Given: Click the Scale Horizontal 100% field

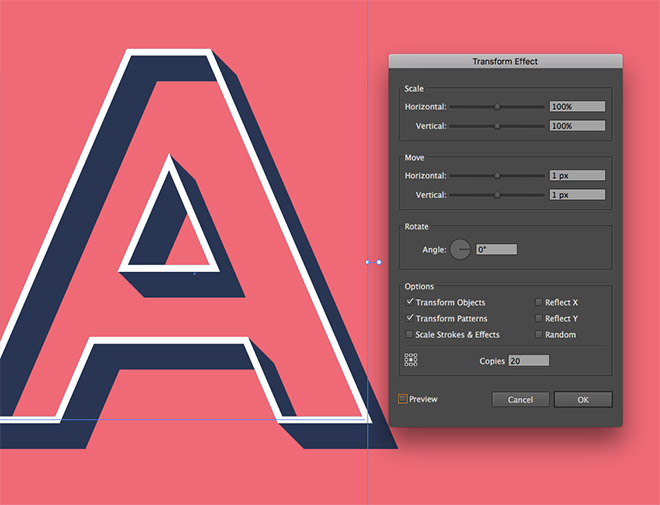Looking at the screenshot, I should coord(577,106).
